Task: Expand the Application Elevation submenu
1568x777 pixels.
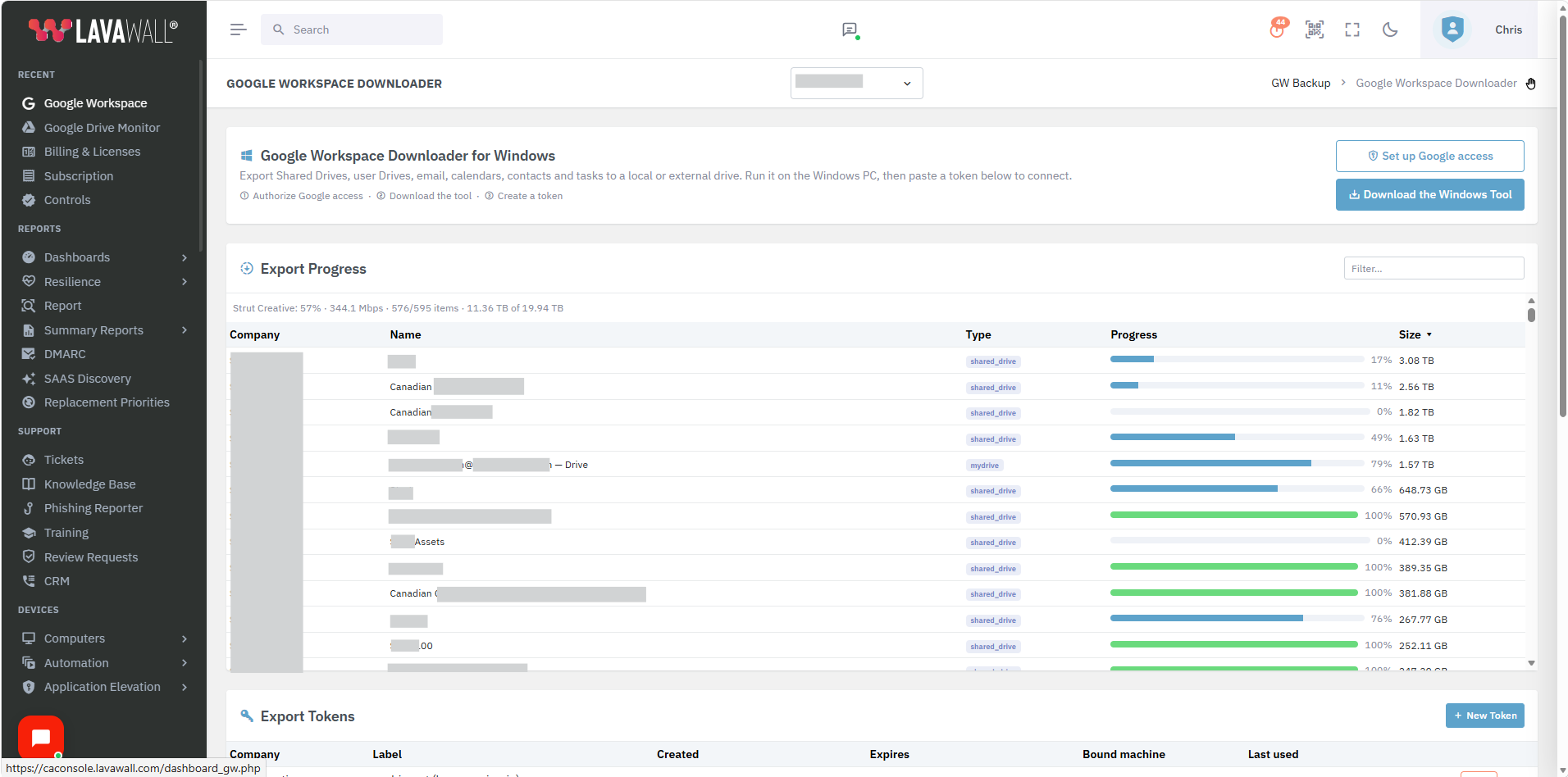Action: [185, 687]
